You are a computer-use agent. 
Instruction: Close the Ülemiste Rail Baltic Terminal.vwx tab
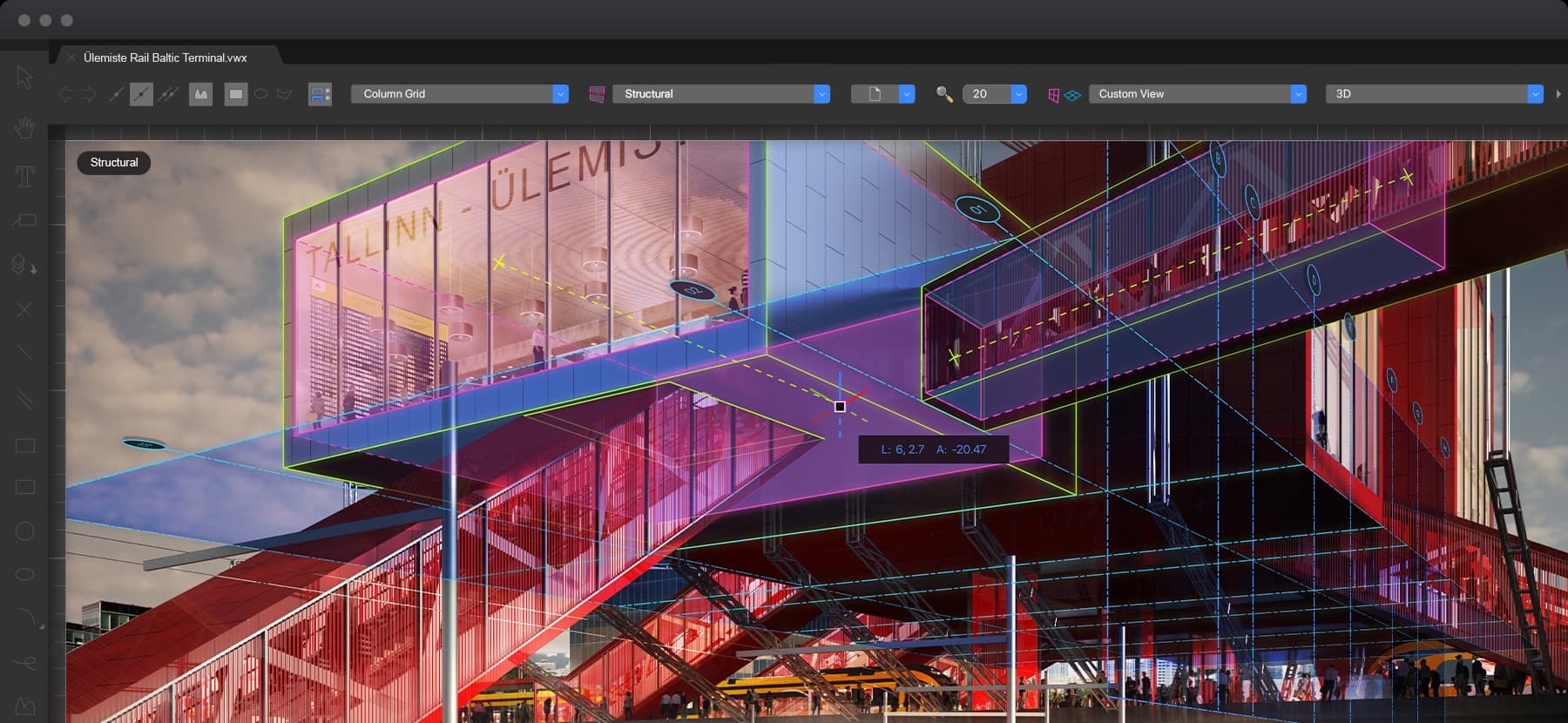(x=71, y=57)
